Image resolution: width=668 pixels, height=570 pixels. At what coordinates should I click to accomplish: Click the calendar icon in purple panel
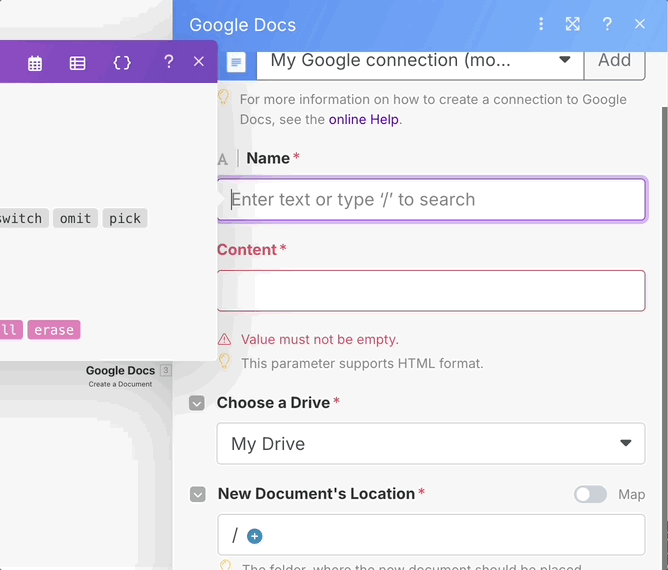click(x=35, y=63)
